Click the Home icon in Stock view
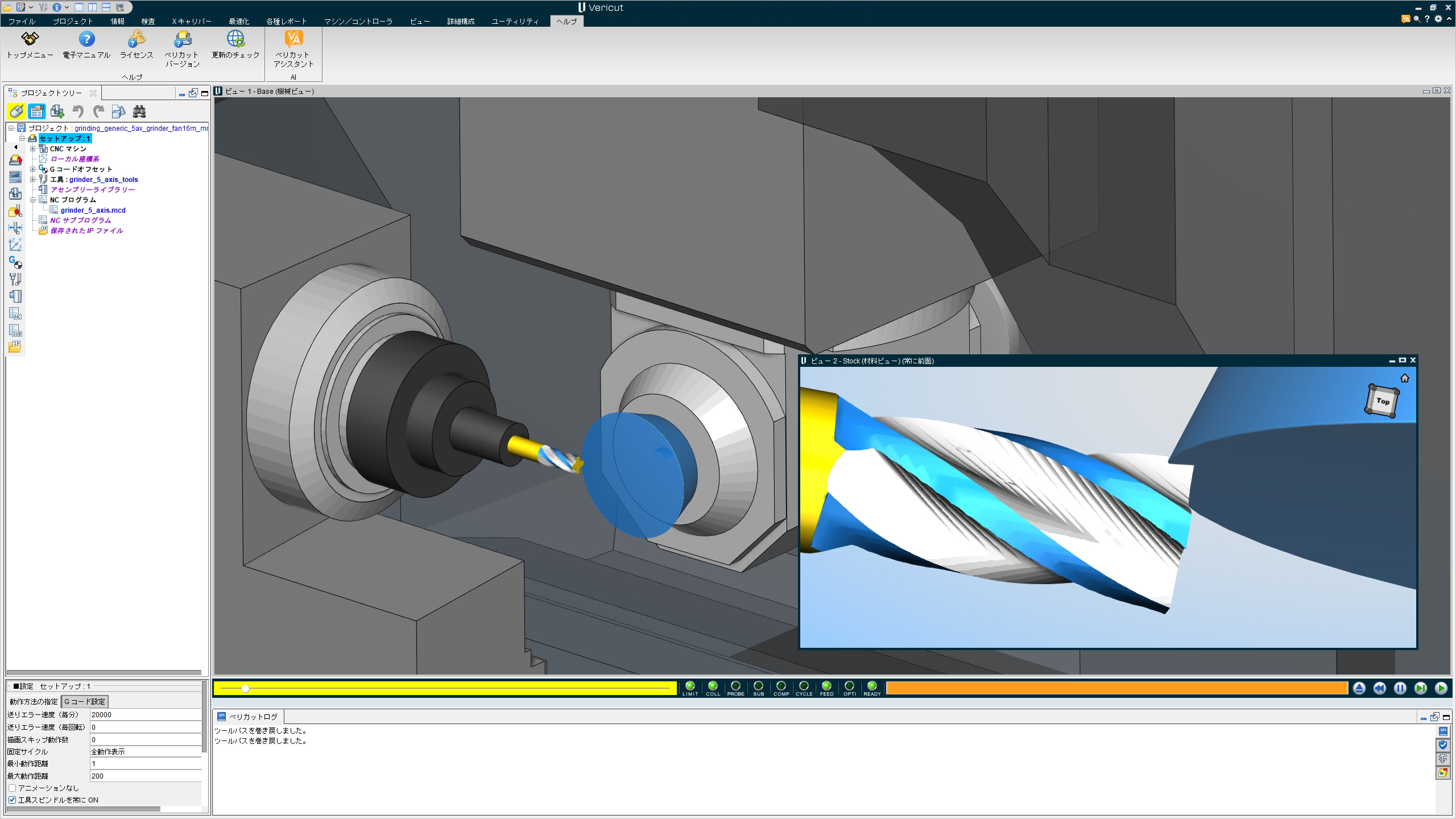1456x819 pixels. [1404, 379]
